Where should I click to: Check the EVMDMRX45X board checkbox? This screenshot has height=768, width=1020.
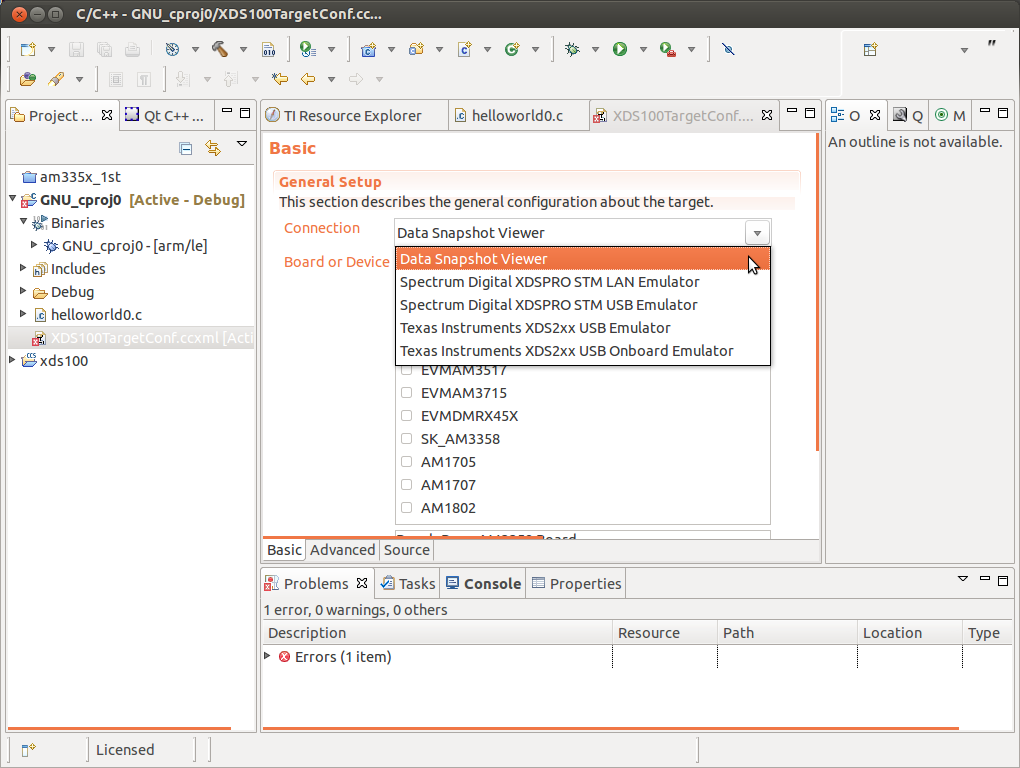click(x=407, y=416)
